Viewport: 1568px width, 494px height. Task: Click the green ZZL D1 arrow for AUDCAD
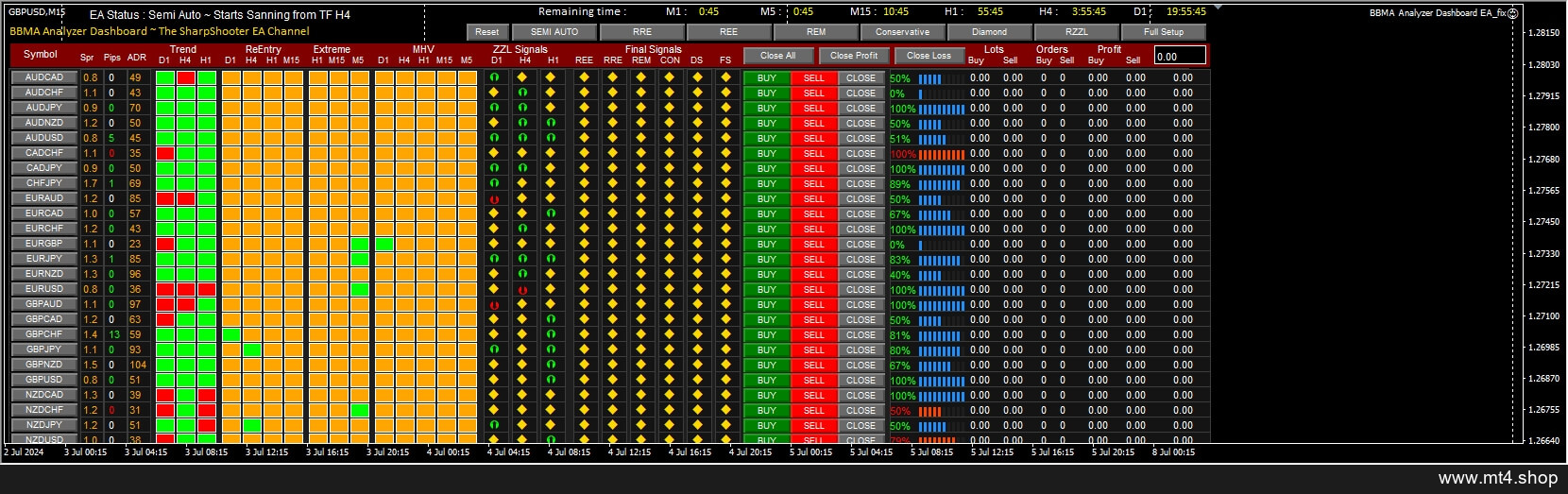point(494,77)
